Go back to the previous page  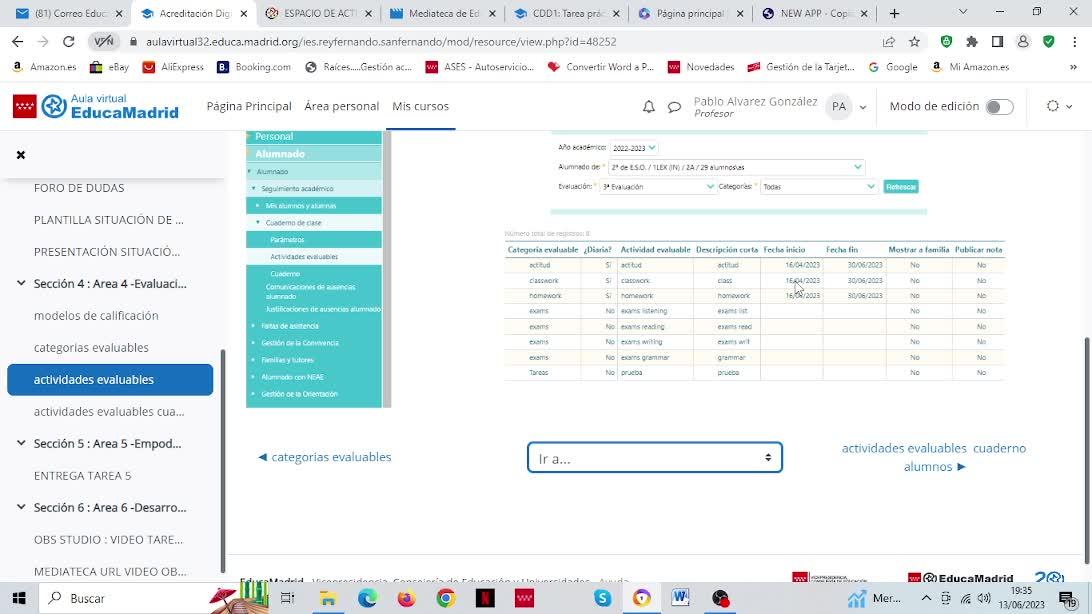(x=17, y=42)
